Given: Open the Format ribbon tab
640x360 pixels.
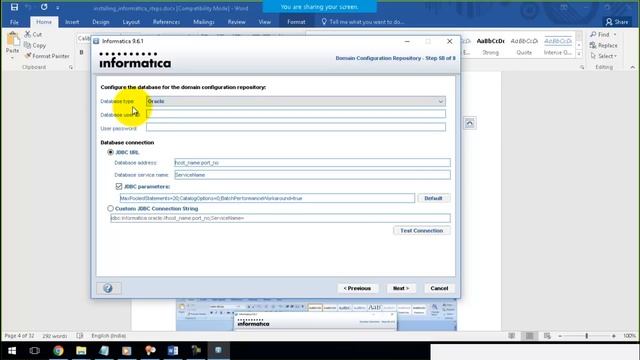Looking at the screenshot, I should pos(296,22).
